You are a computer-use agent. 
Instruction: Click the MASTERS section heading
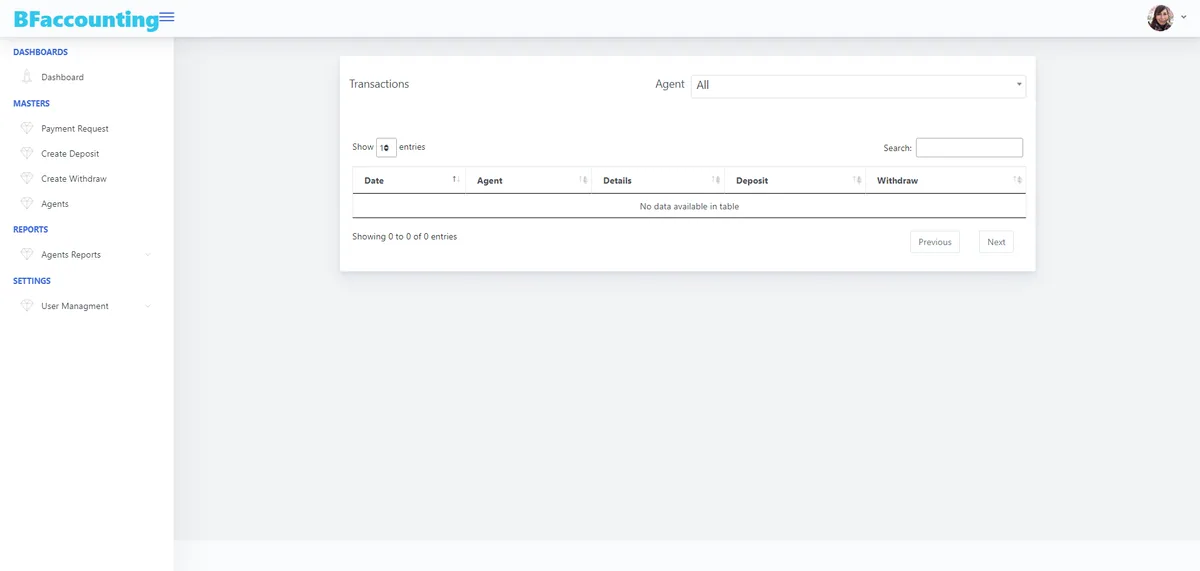(x=31, y=103)
